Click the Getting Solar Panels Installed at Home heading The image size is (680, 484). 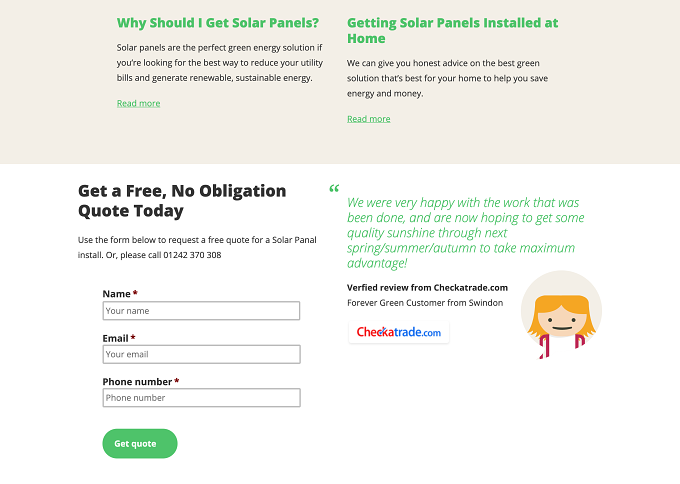point(452,30)
